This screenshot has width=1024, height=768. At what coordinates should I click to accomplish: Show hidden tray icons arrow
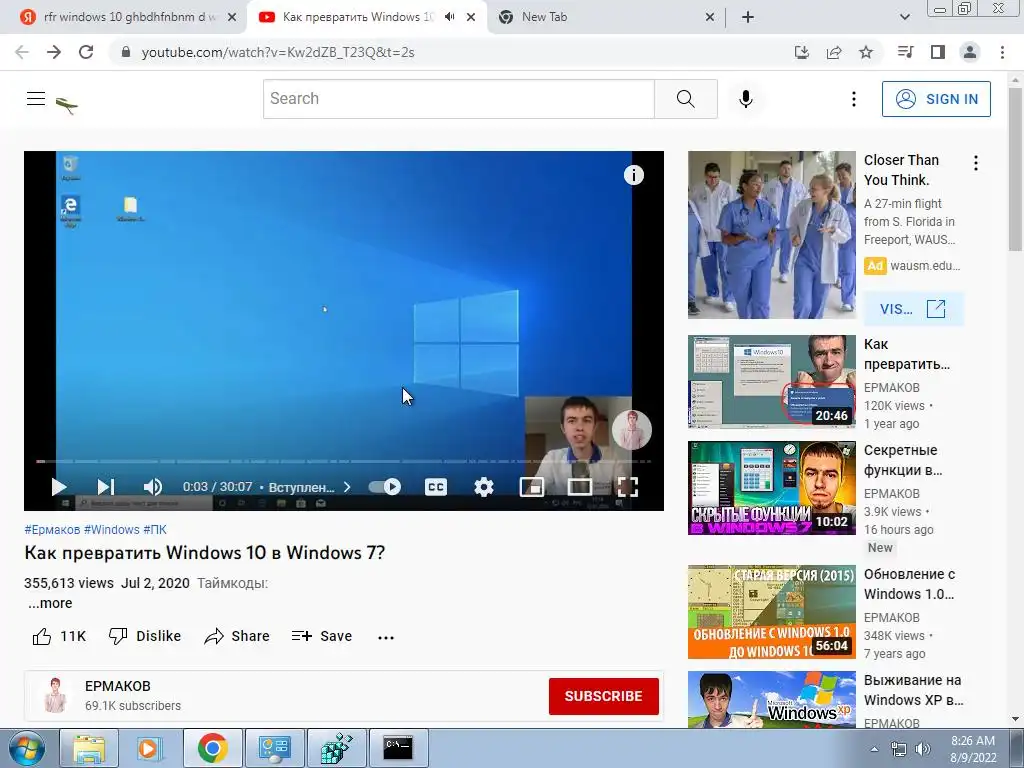874,749
